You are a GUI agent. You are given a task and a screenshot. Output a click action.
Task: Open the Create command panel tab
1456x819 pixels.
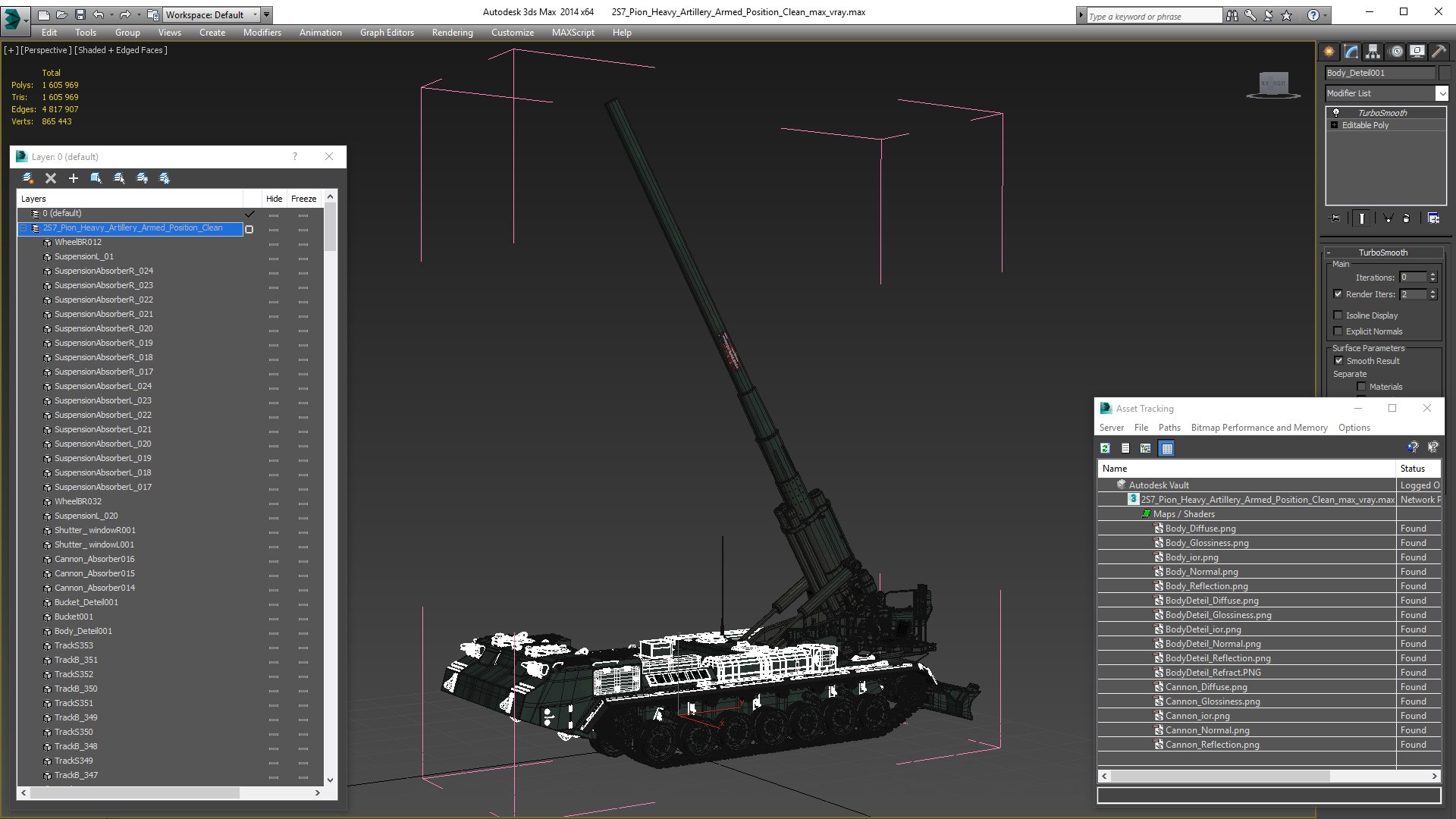1329,52
